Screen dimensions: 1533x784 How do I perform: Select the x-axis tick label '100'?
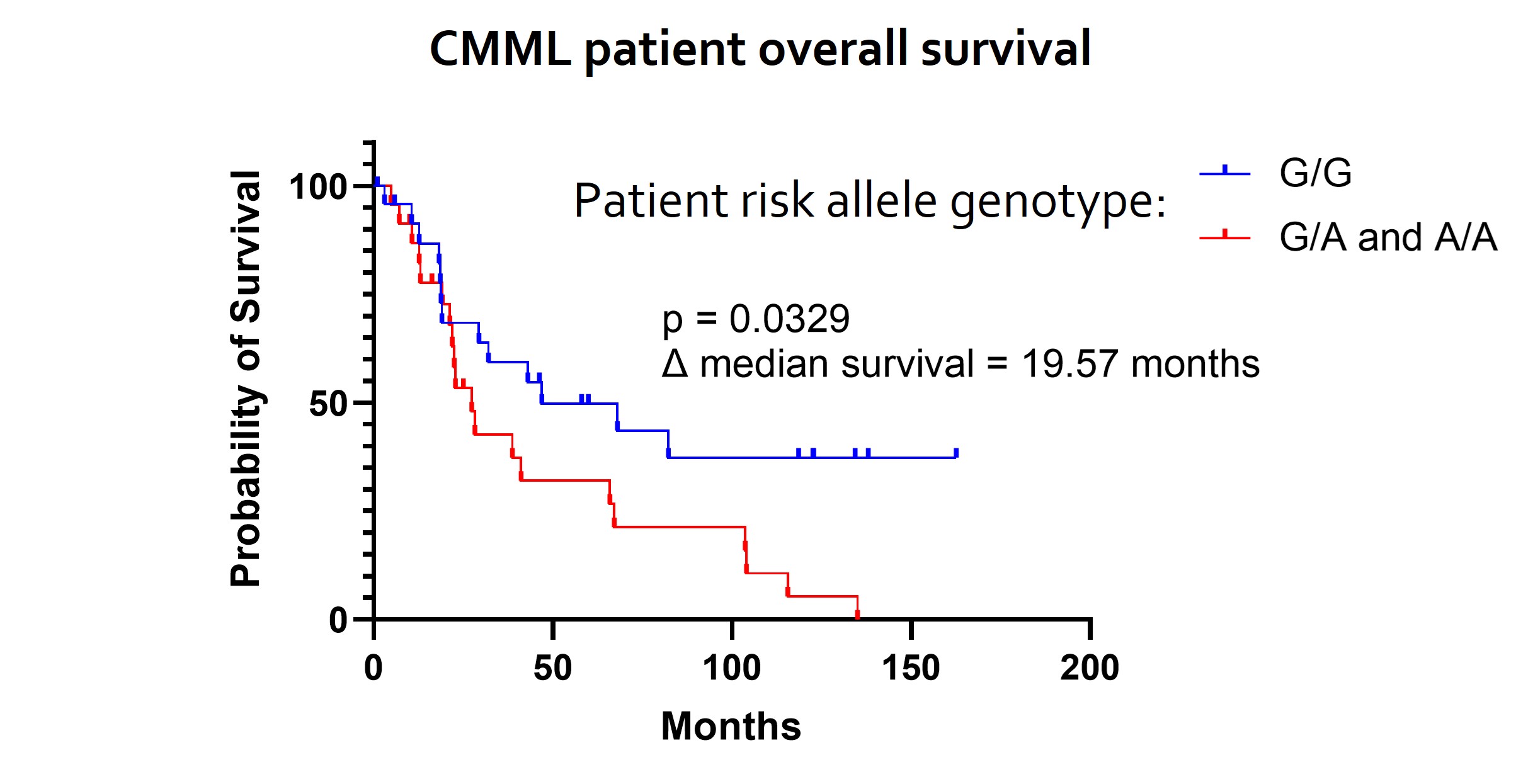pos(731,668)
